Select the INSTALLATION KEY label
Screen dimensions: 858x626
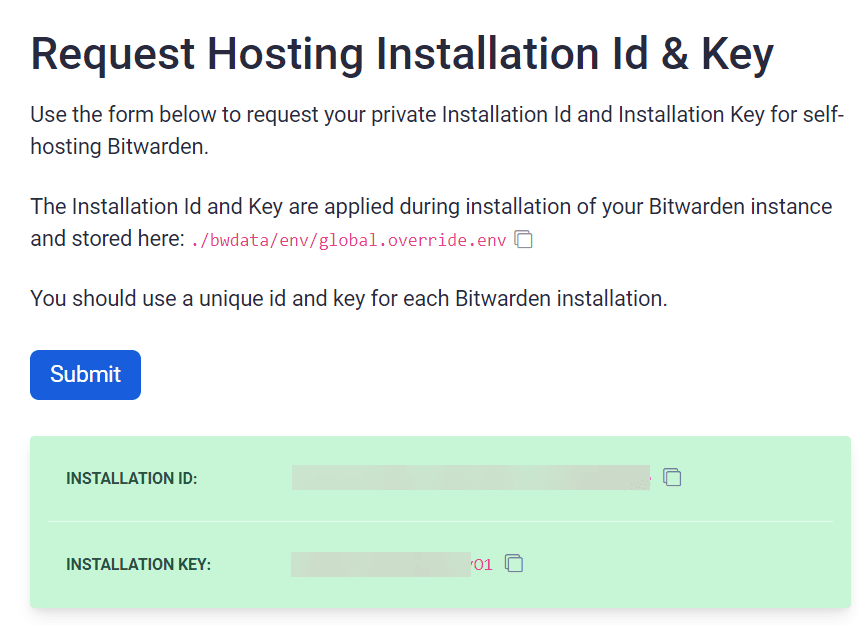click(x=138, y=564)
